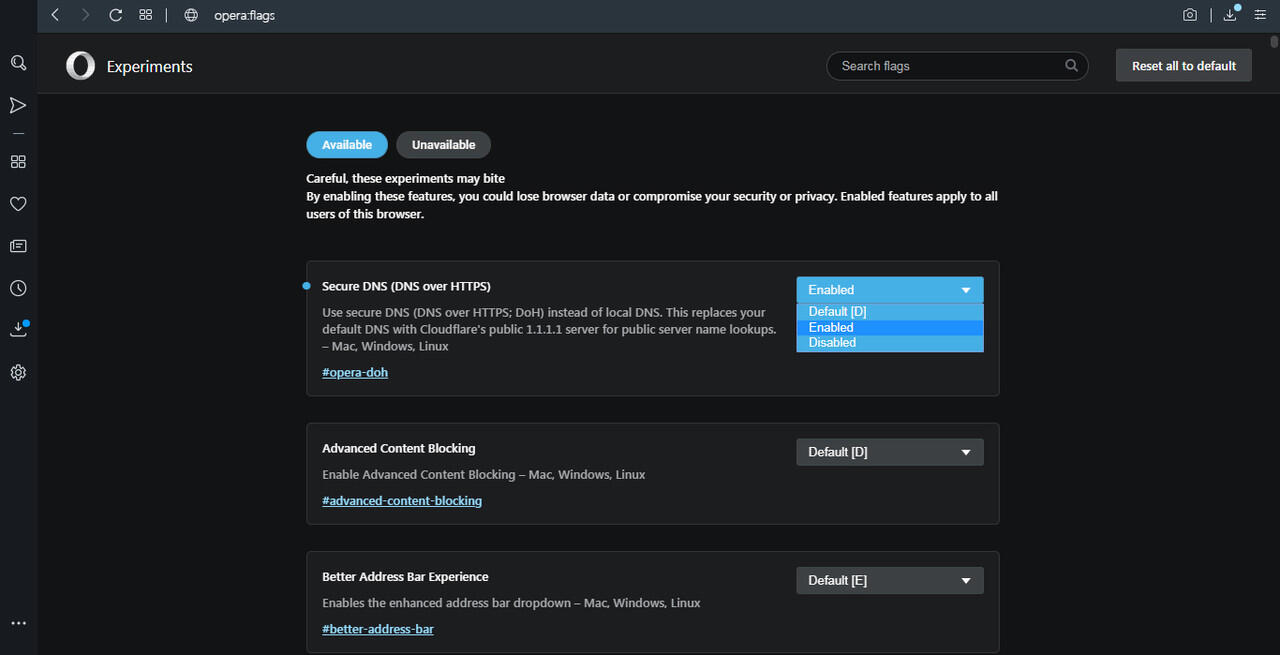The height and width of the screenshot is (655, 1280).
Task: Open History clock icon in sidebar
Action: [18, 288]
